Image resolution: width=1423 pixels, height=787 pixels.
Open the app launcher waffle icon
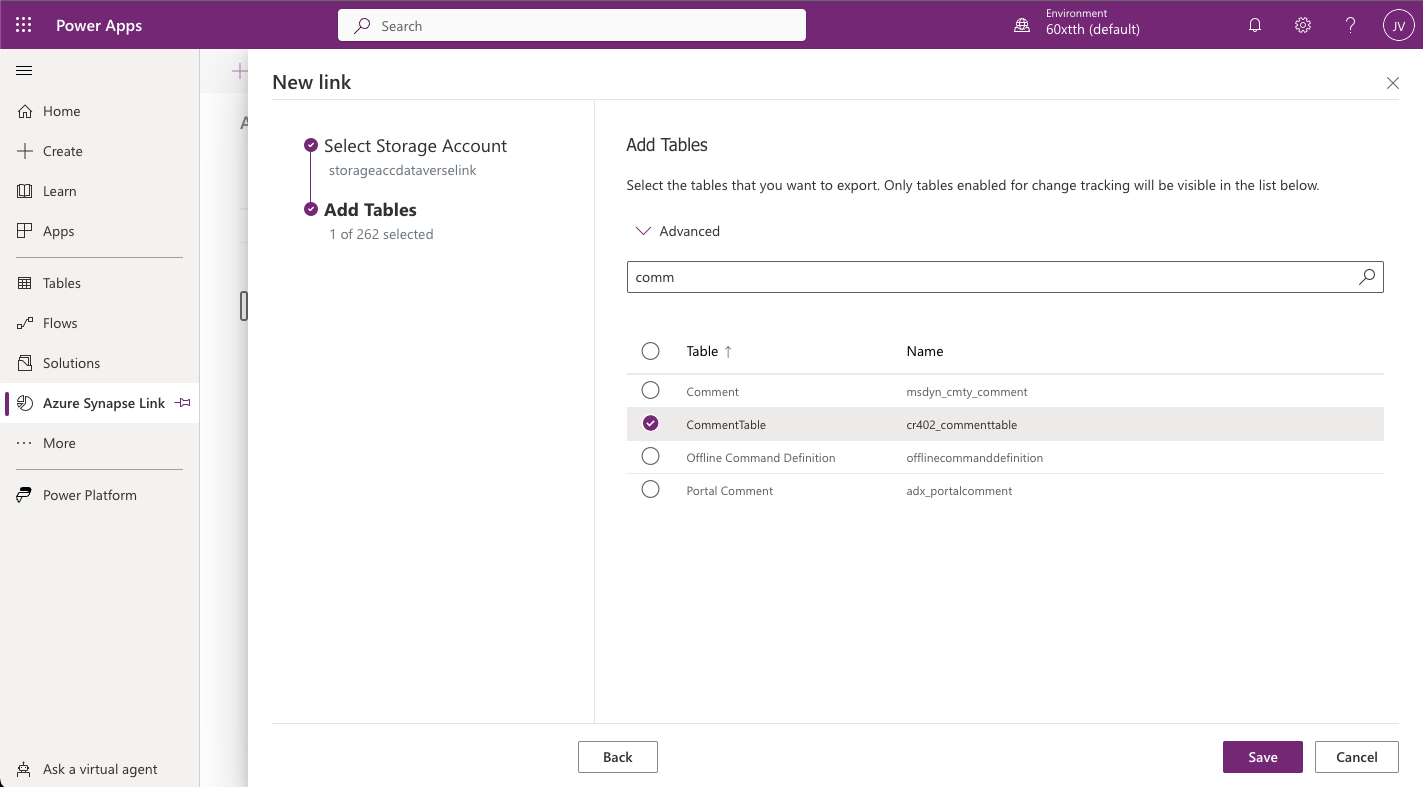(24, 25)
